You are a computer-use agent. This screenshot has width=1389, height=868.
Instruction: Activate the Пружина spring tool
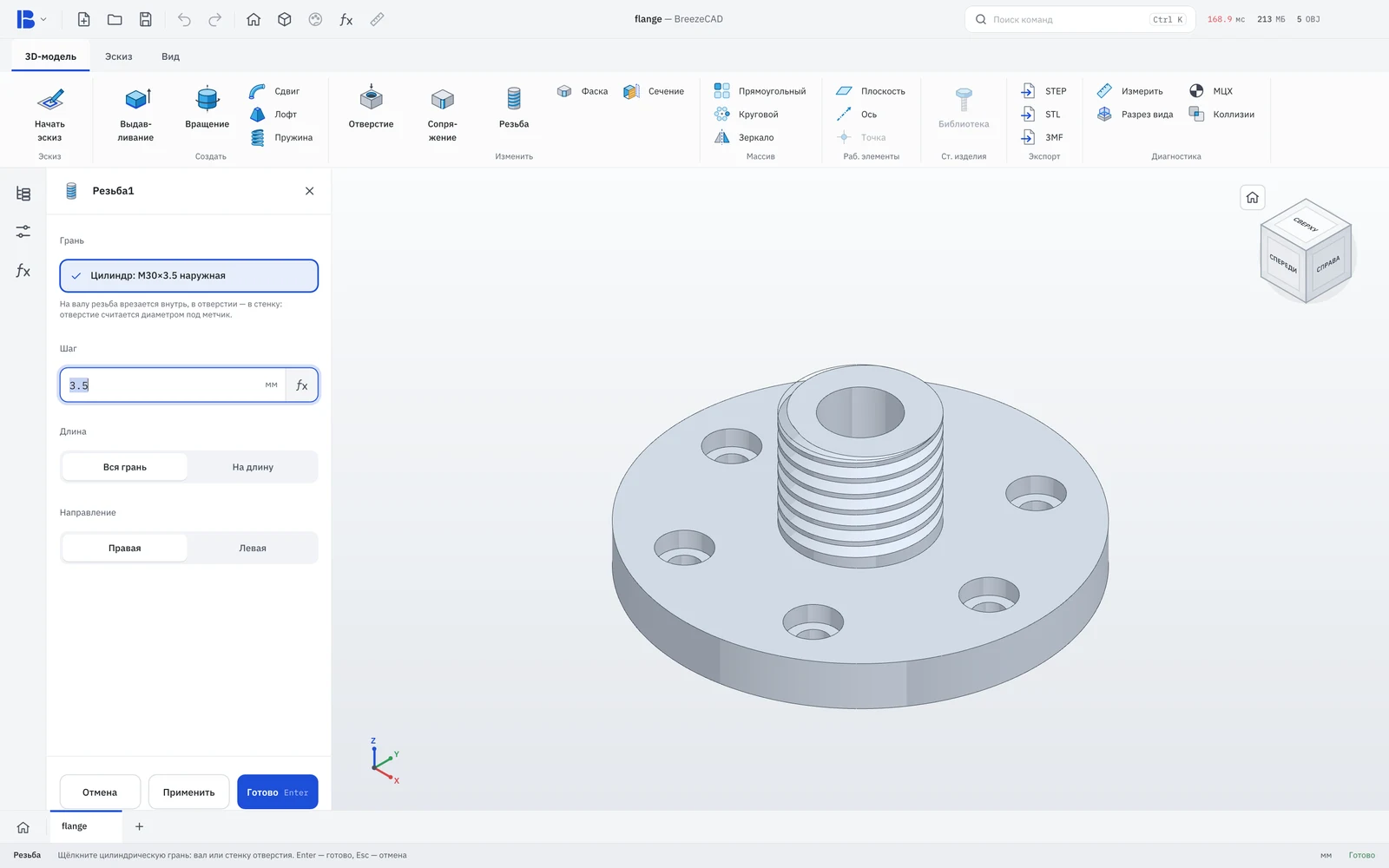(x=281, y=137)
